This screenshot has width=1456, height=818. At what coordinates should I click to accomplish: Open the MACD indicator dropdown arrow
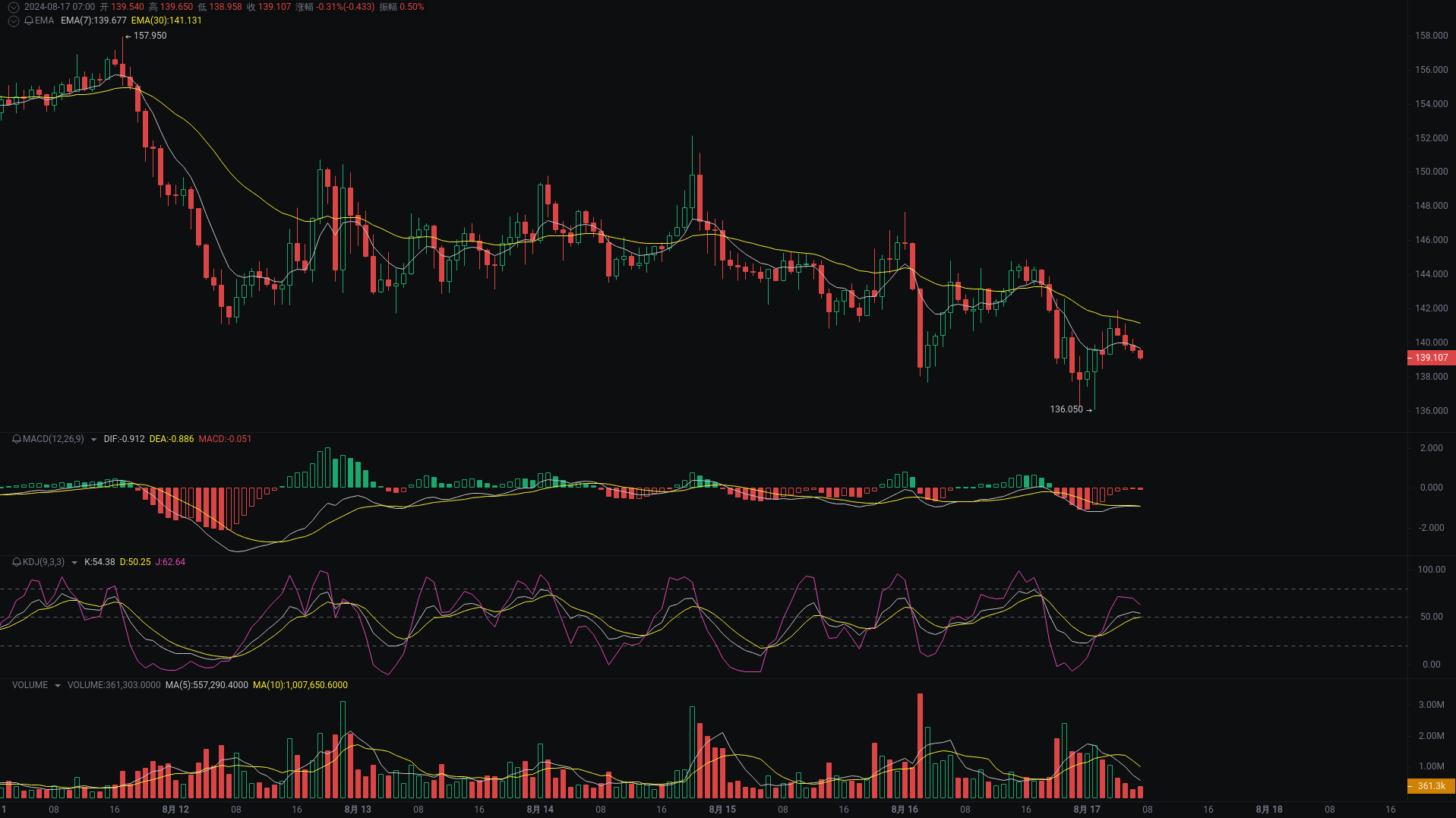tap(93, 439)
